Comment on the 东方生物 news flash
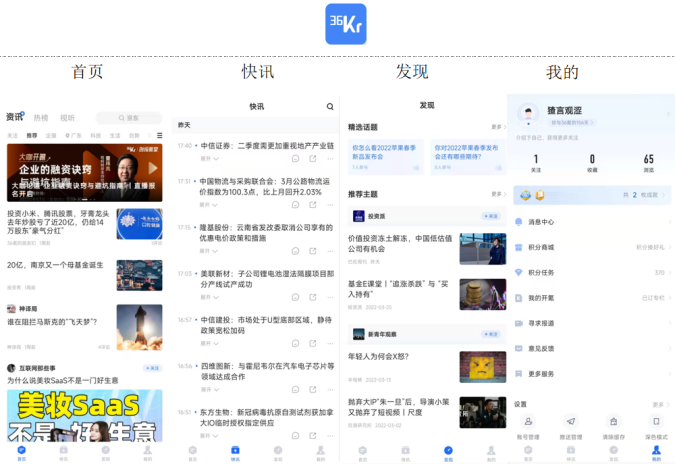675x464 pixels. tap(295, 436)
